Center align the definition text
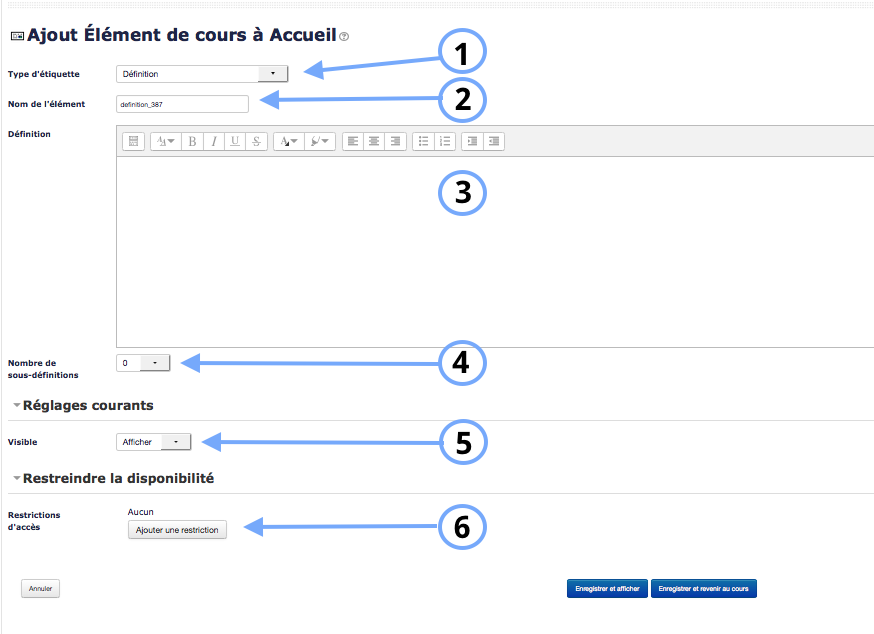This screenshot has height=634, width=874. point(374,142)
